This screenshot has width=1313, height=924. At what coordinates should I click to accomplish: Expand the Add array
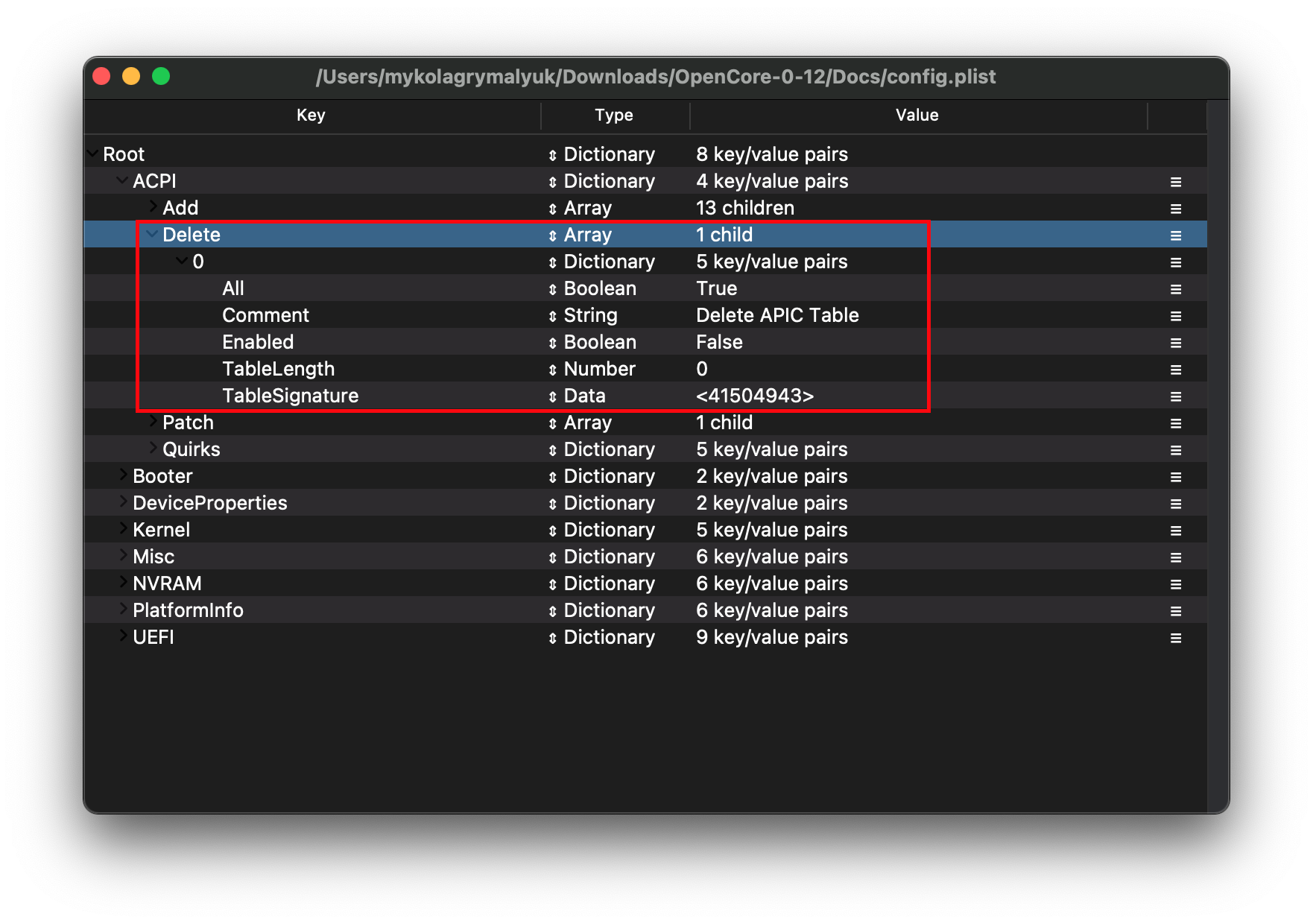153,206
